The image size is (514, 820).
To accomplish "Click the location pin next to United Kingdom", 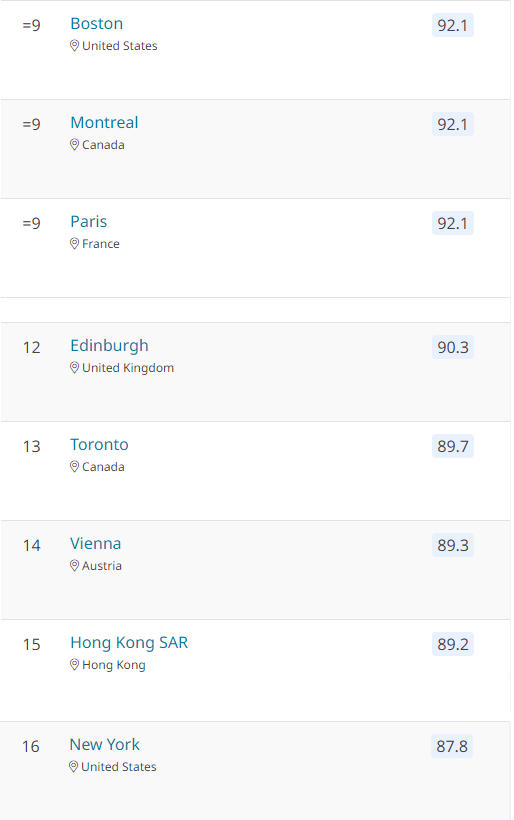I will tap(74, 368).
